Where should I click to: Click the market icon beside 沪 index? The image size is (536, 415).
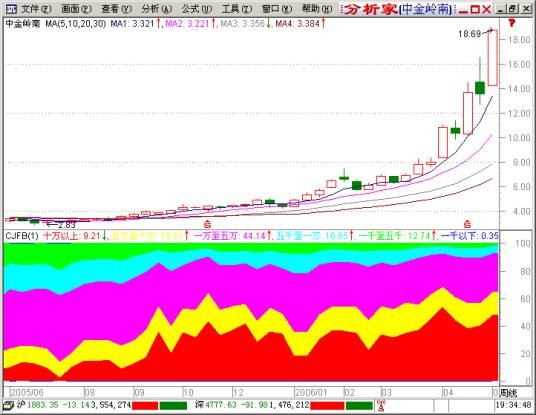click(8, 405)
